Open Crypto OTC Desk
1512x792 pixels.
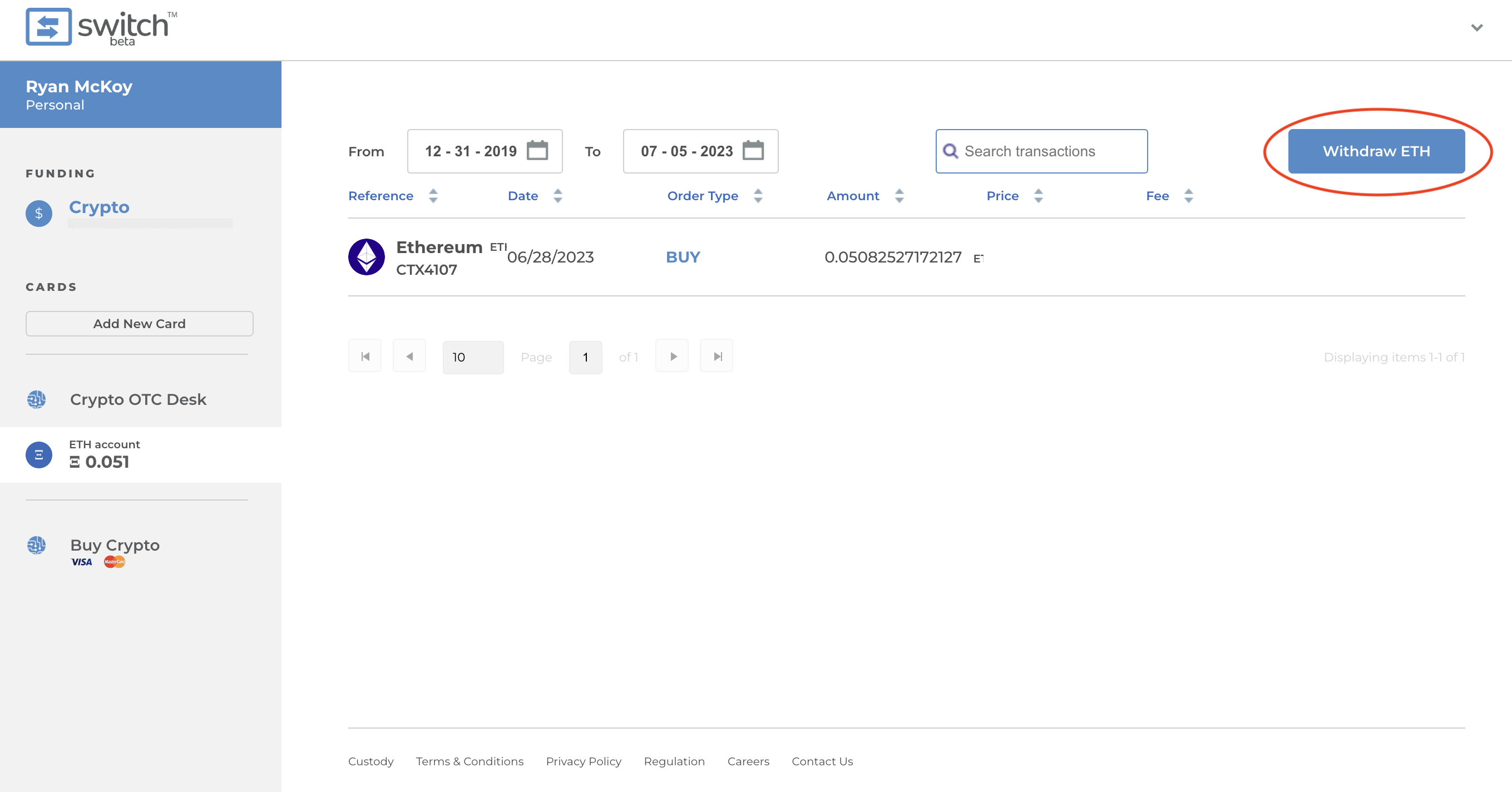[138, 399]
